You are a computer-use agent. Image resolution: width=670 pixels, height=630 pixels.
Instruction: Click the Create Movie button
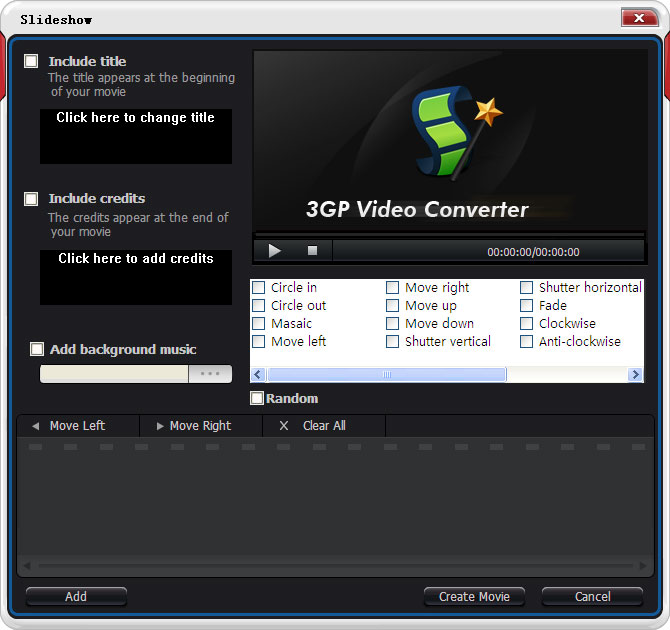pos(474,596)
